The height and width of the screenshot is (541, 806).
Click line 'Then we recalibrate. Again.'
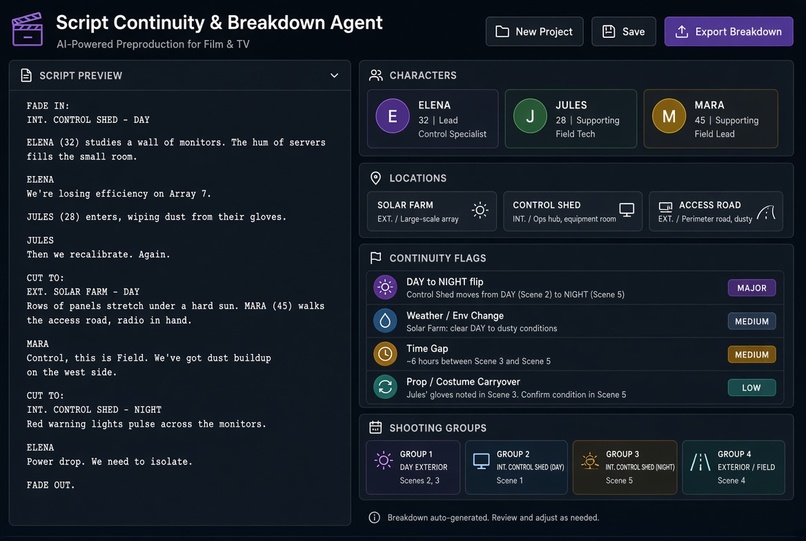98,255
